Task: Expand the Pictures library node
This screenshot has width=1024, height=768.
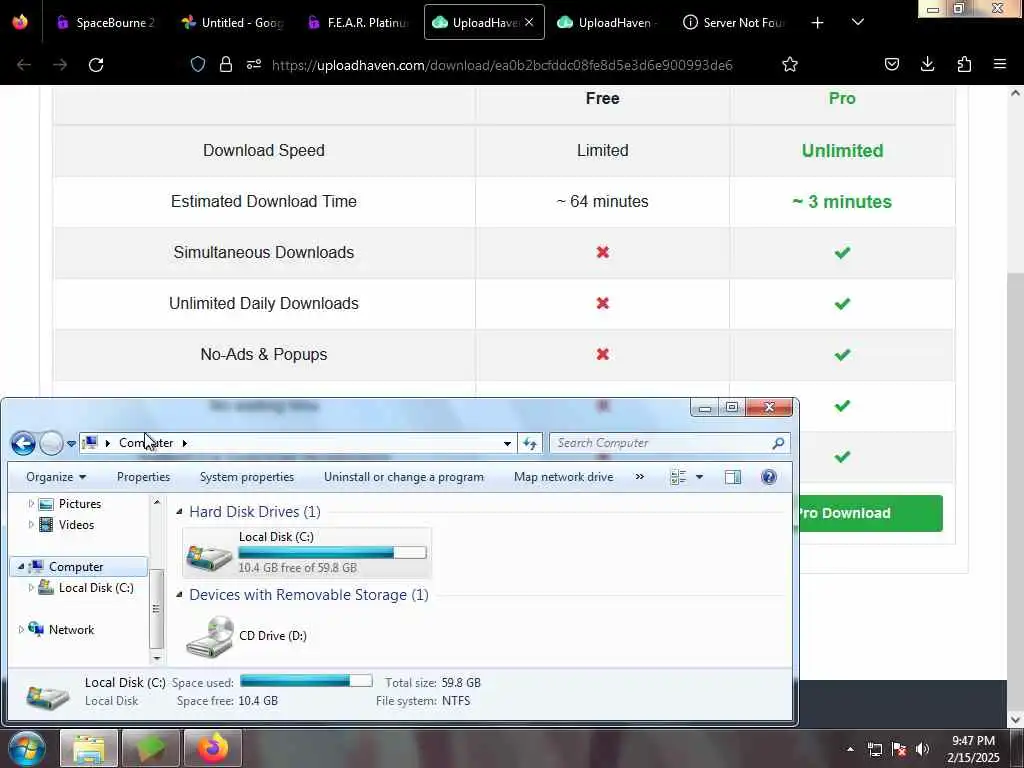Action: pos(31,504)
